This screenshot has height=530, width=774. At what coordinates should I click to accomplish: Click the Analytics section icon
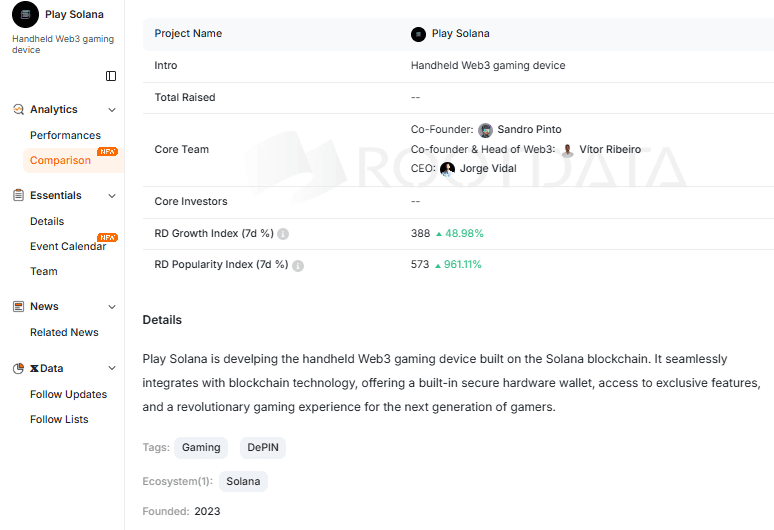click(x=18, y=109)
